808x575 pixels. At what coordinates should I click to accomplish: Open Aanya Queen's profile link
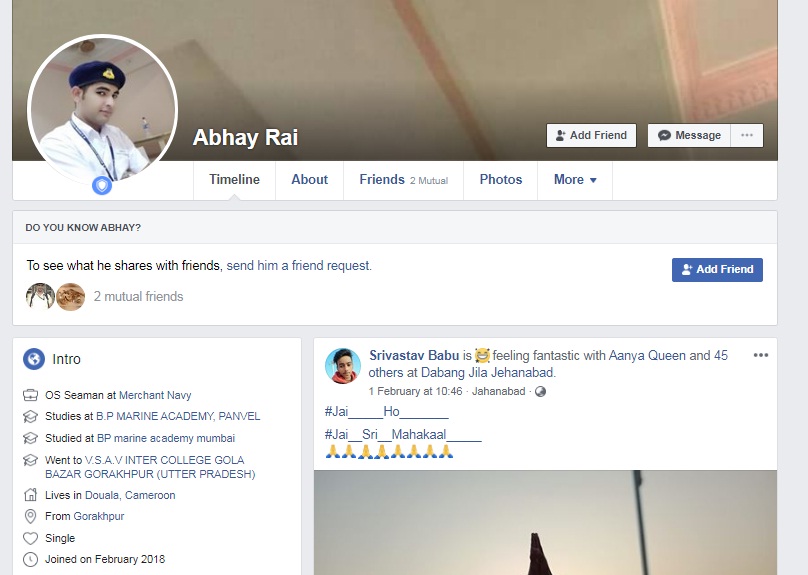[x=647, y=356]
